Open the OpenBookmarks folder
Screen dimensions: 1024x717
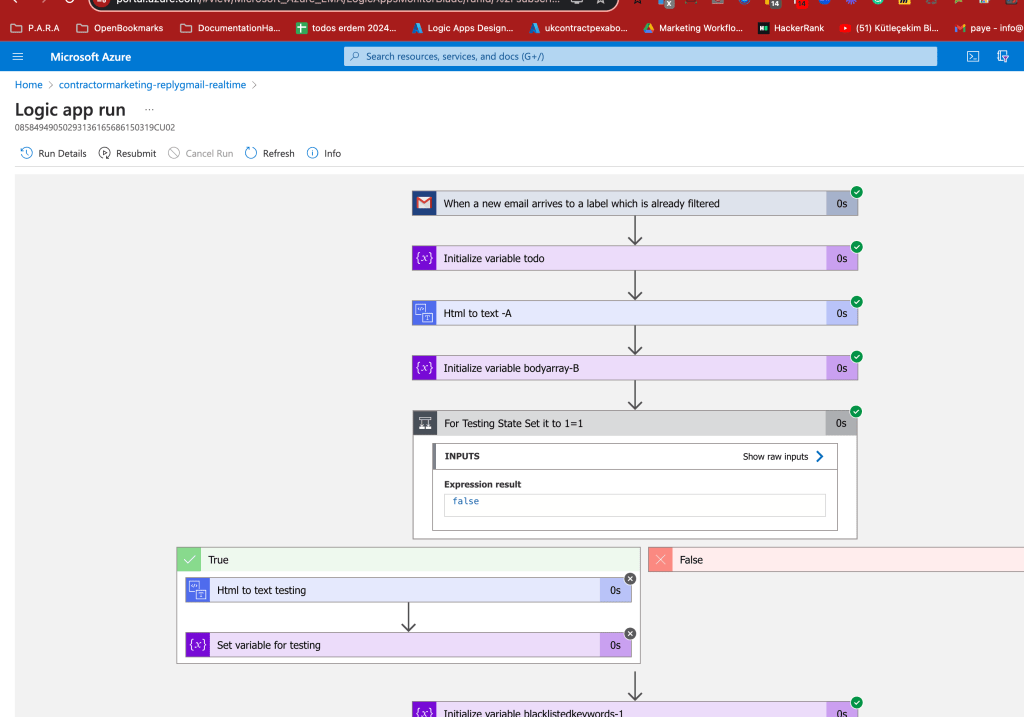pos(120,28)
